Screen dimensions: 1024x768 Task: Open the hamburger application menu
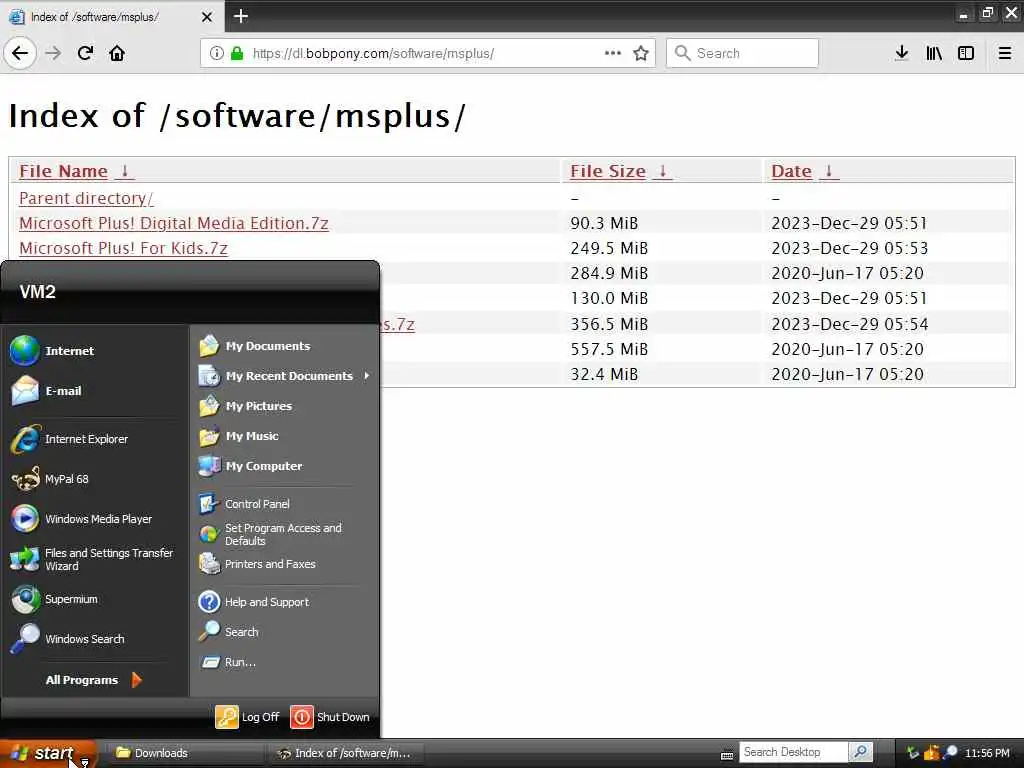click(1005, 53)
